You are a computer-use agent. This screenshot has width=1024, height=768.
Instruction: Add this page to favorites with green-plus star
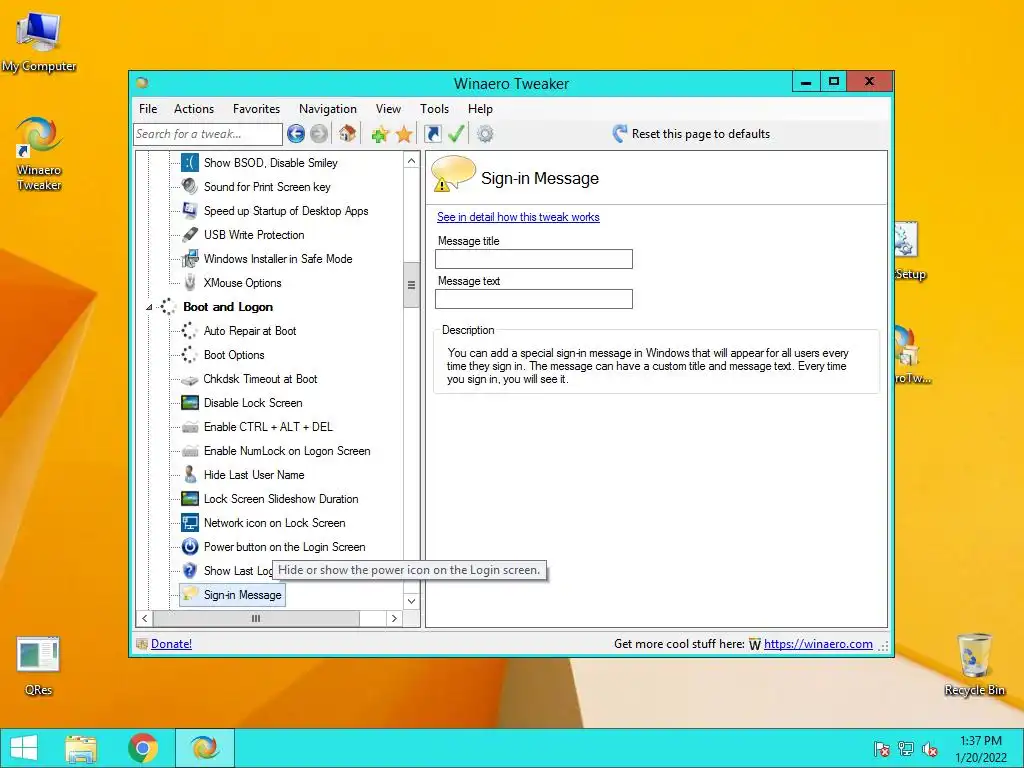(380, 134)
